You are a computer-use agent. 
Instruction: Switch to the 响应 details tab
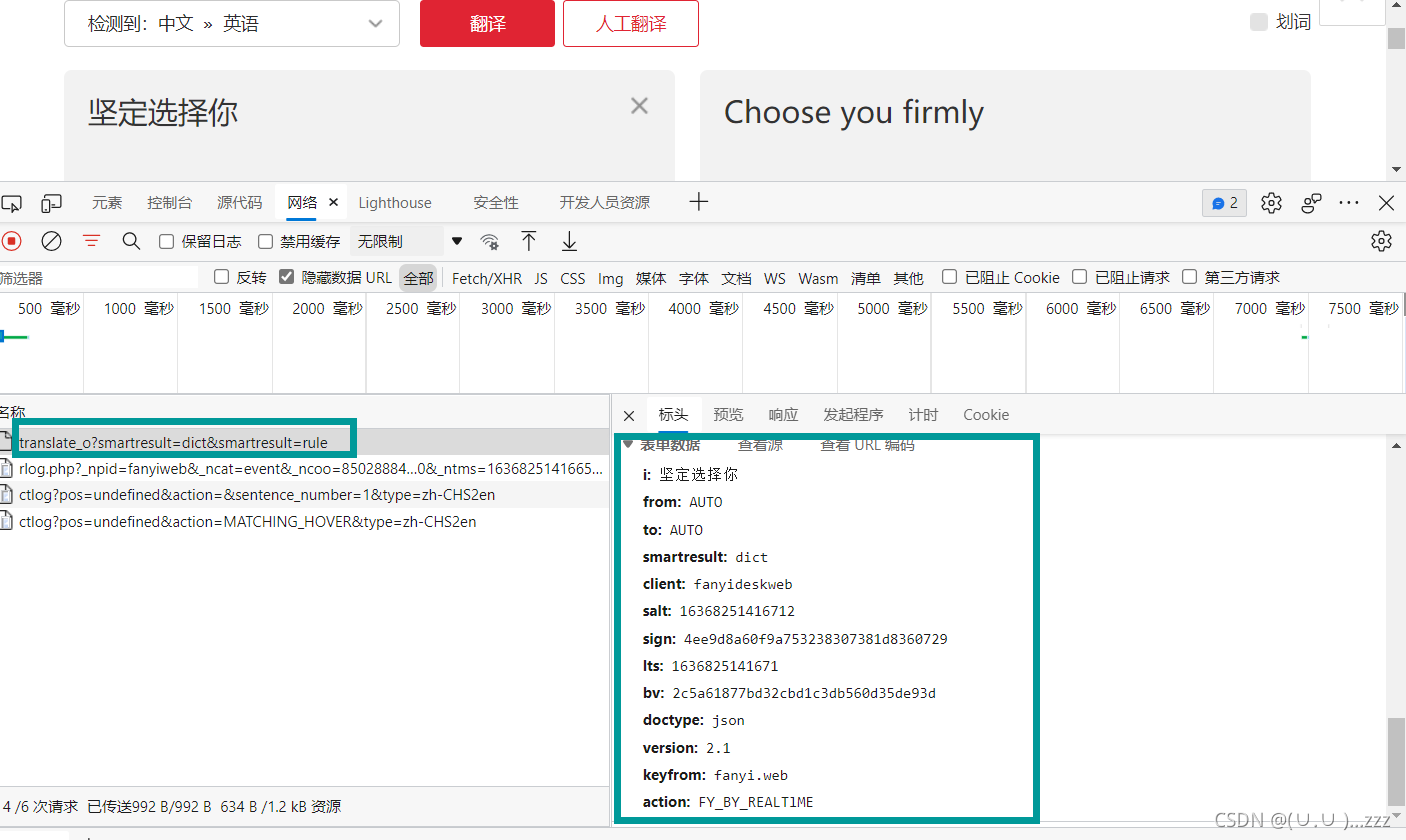pos(783,415)
